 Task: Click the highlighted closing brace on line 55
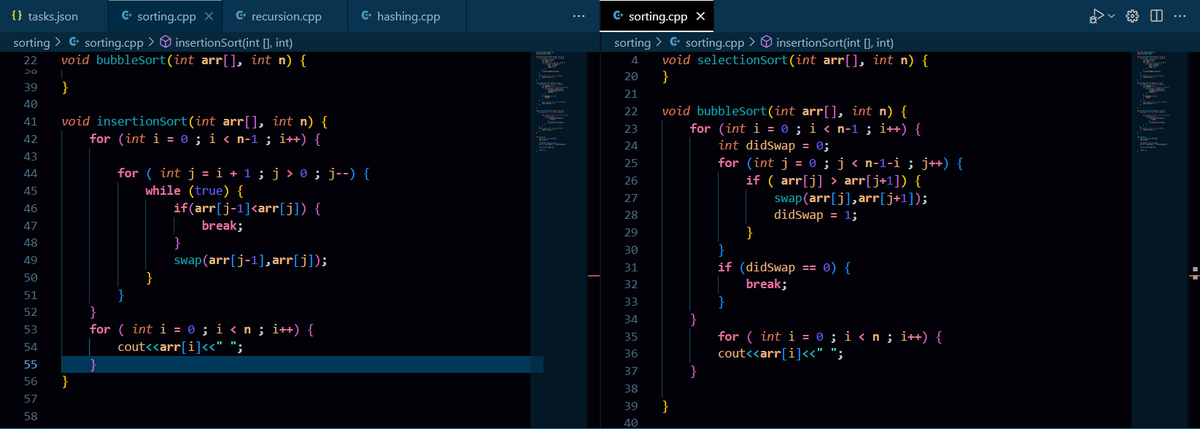[93, 364]
